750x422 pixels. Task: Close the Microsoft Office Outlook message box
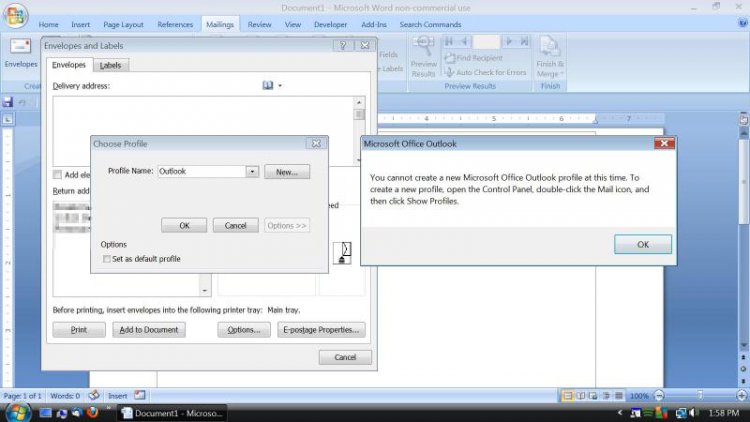[x=664, y=143]
